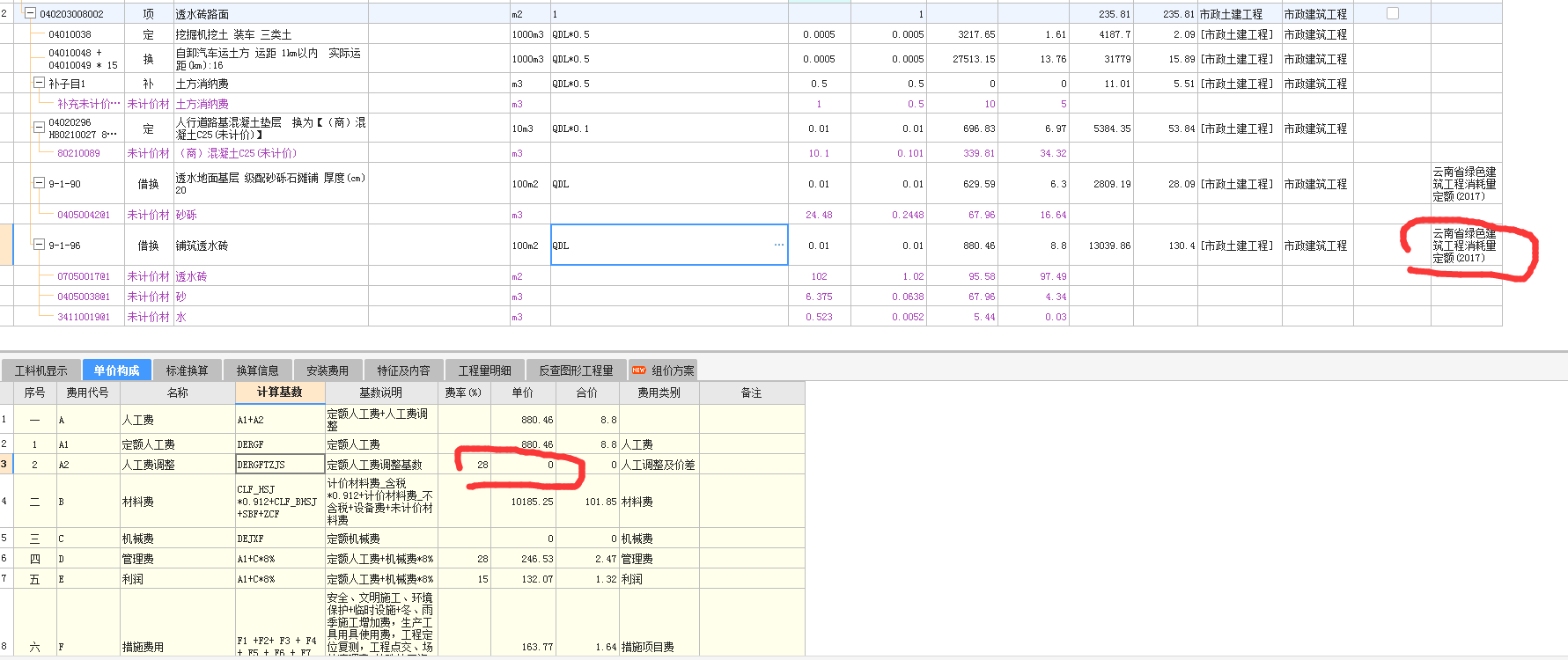The height and width of the screenshot is (660, 1568).
Task: Select the 27513.15 price in truck row
Action: tap(974, 59)
